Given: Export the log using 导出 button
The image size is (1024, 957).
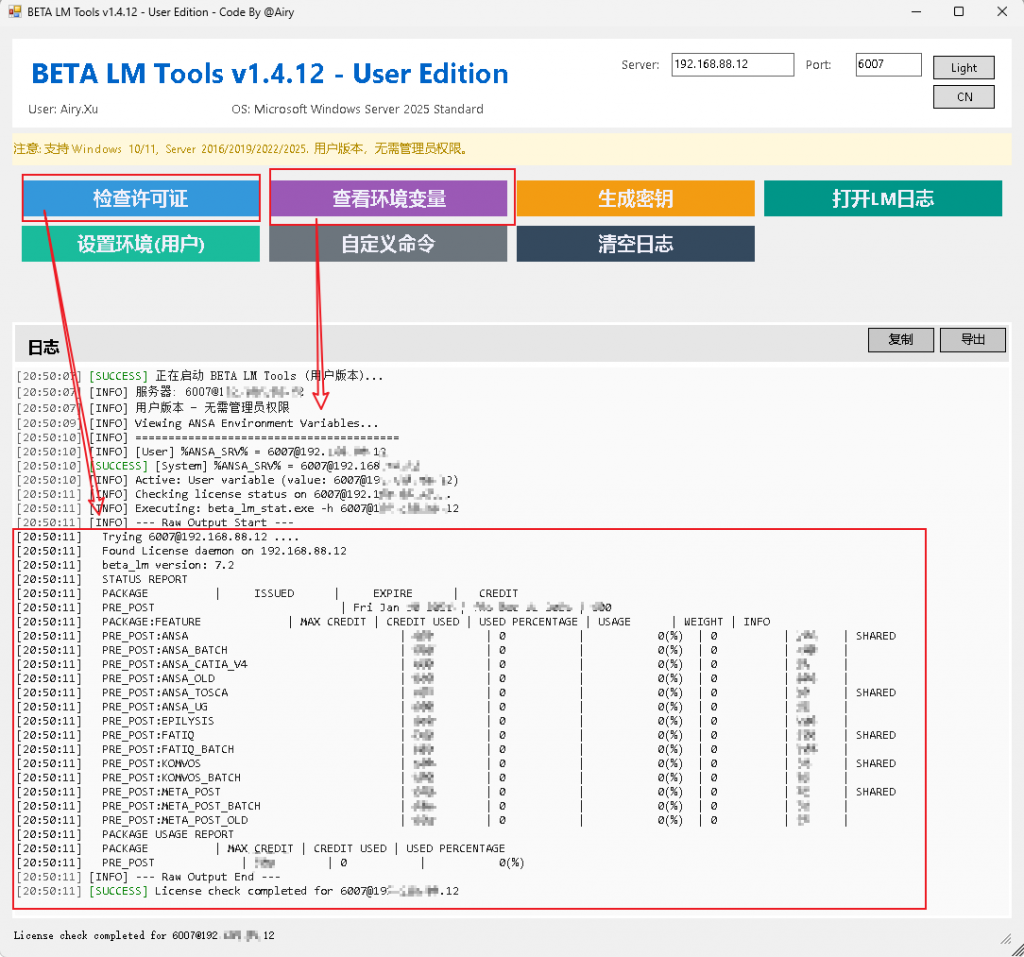Looking at the screenshot, I should 972,340.
